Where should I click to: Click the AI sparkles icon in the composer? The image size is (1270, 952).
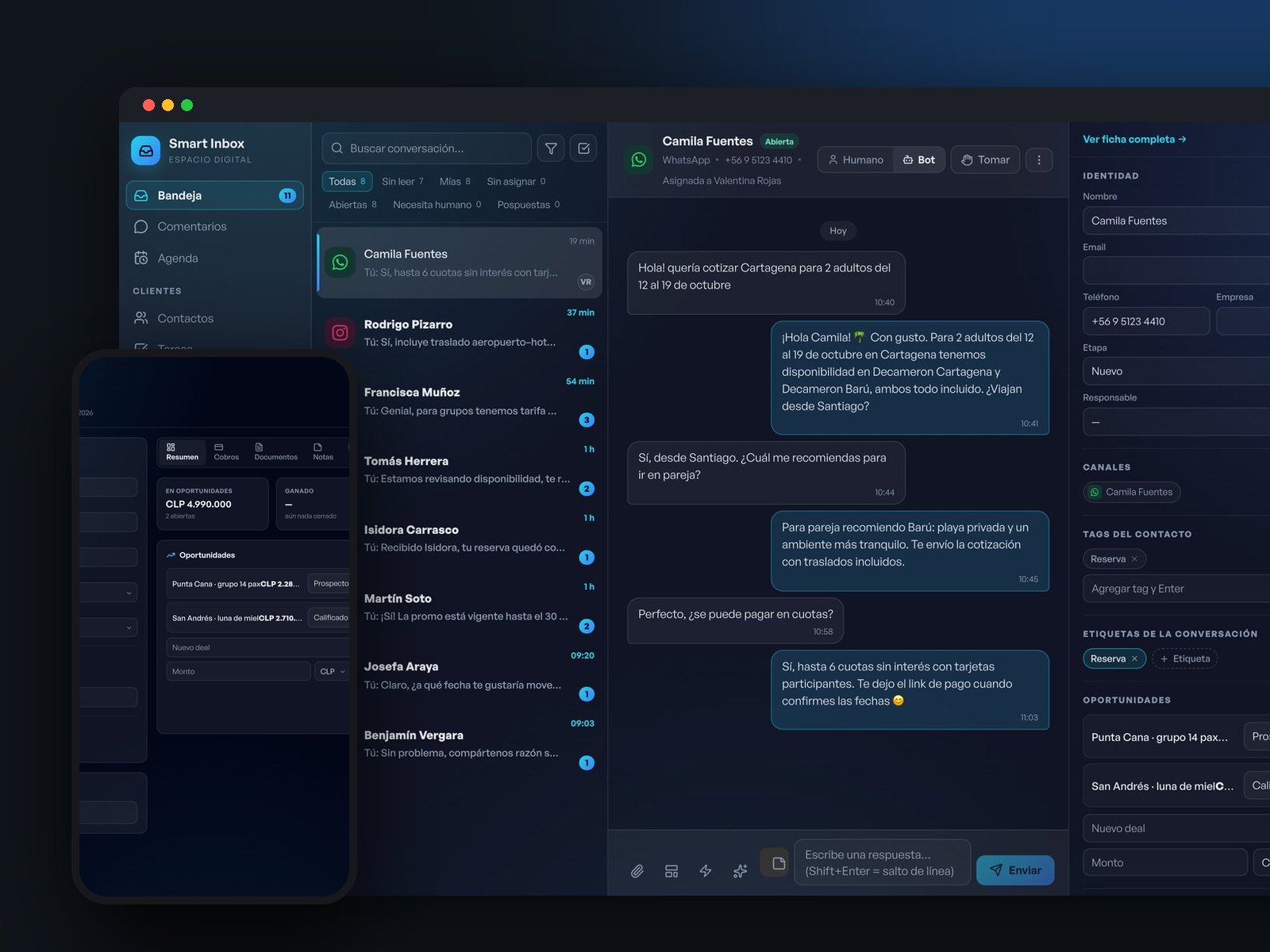pyautogui.click(x=740, y=871)
